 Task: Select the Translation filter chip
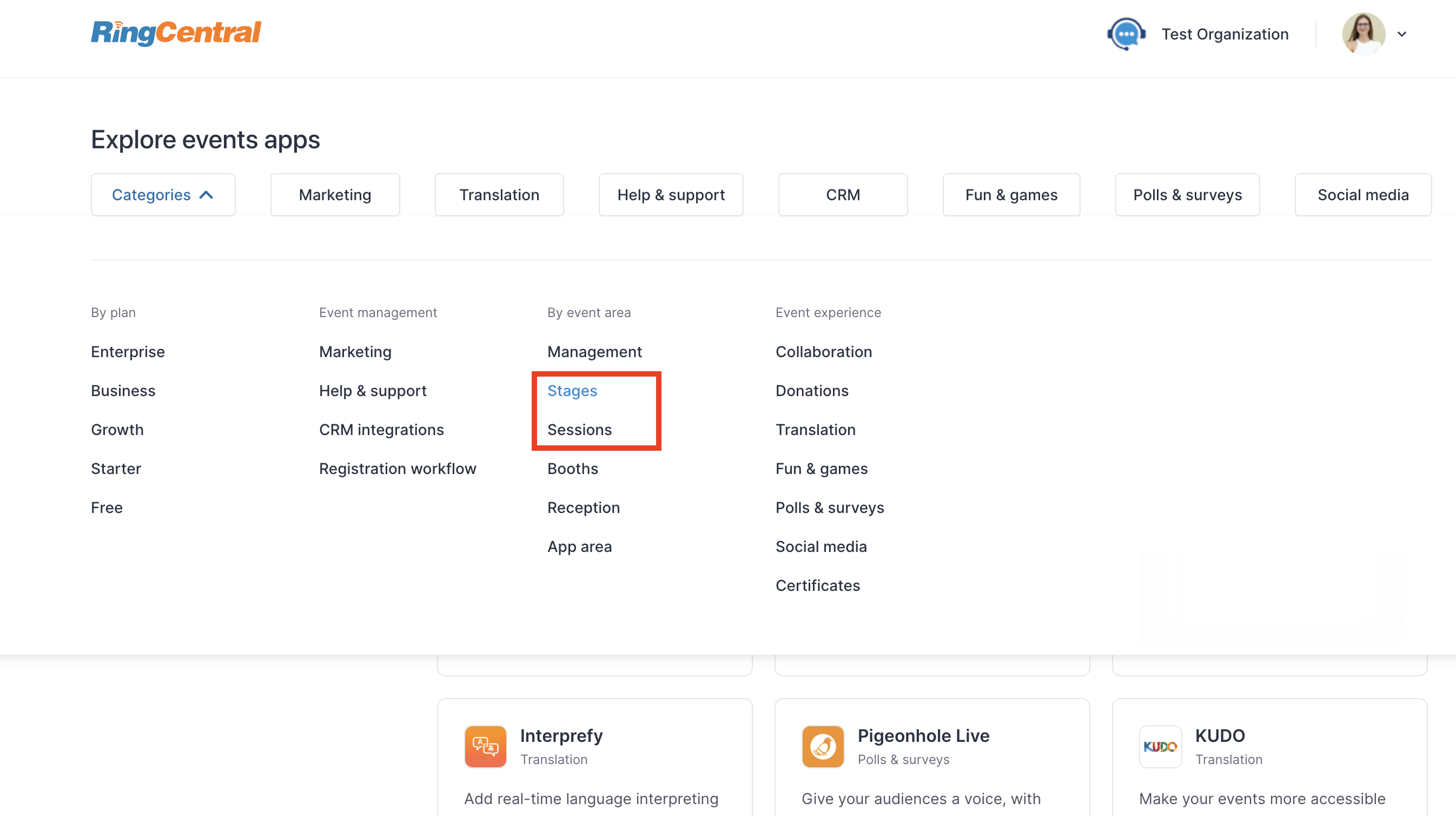[x=499, y=194]
